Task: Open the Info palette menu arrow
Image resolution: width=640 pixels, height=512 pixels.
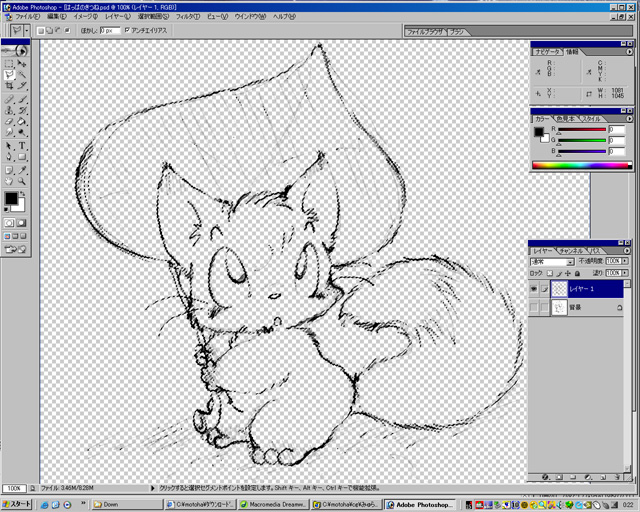Action: pyautogui.click(x=629, y=52)
